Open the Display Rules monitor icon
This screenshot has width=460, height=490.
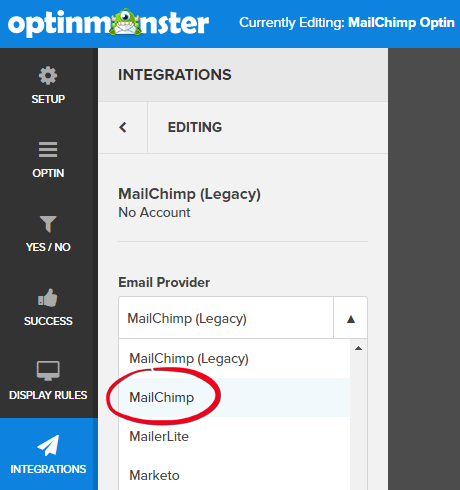coord(48,371)
